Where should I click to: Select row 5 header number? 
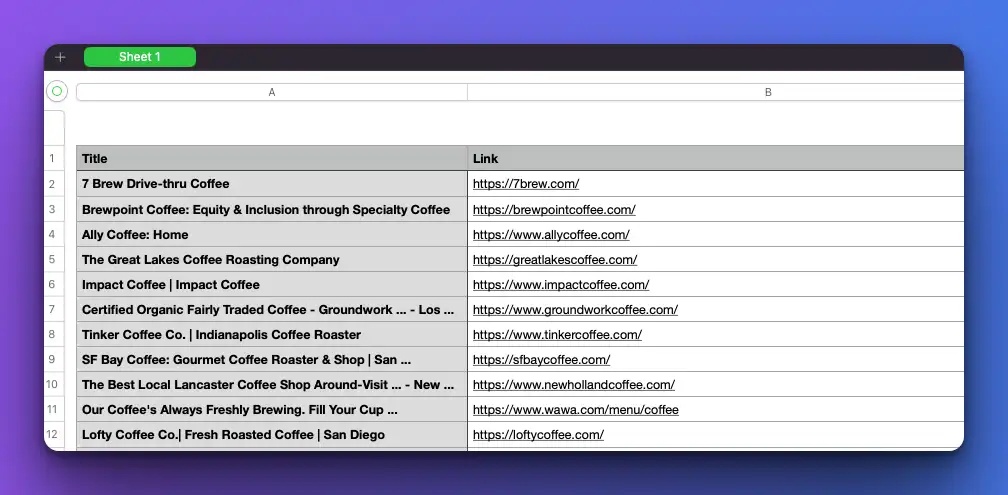pyautogui.click(x=52, y=259)
